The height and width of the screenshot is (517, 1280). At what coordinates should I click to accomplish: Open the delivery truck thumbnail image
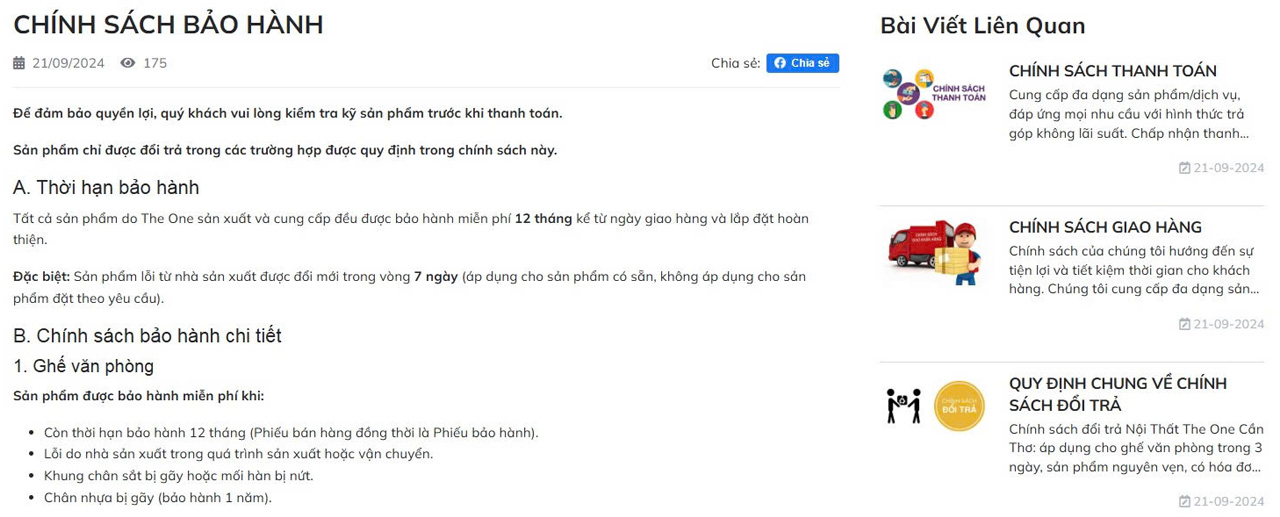[935, 250]
